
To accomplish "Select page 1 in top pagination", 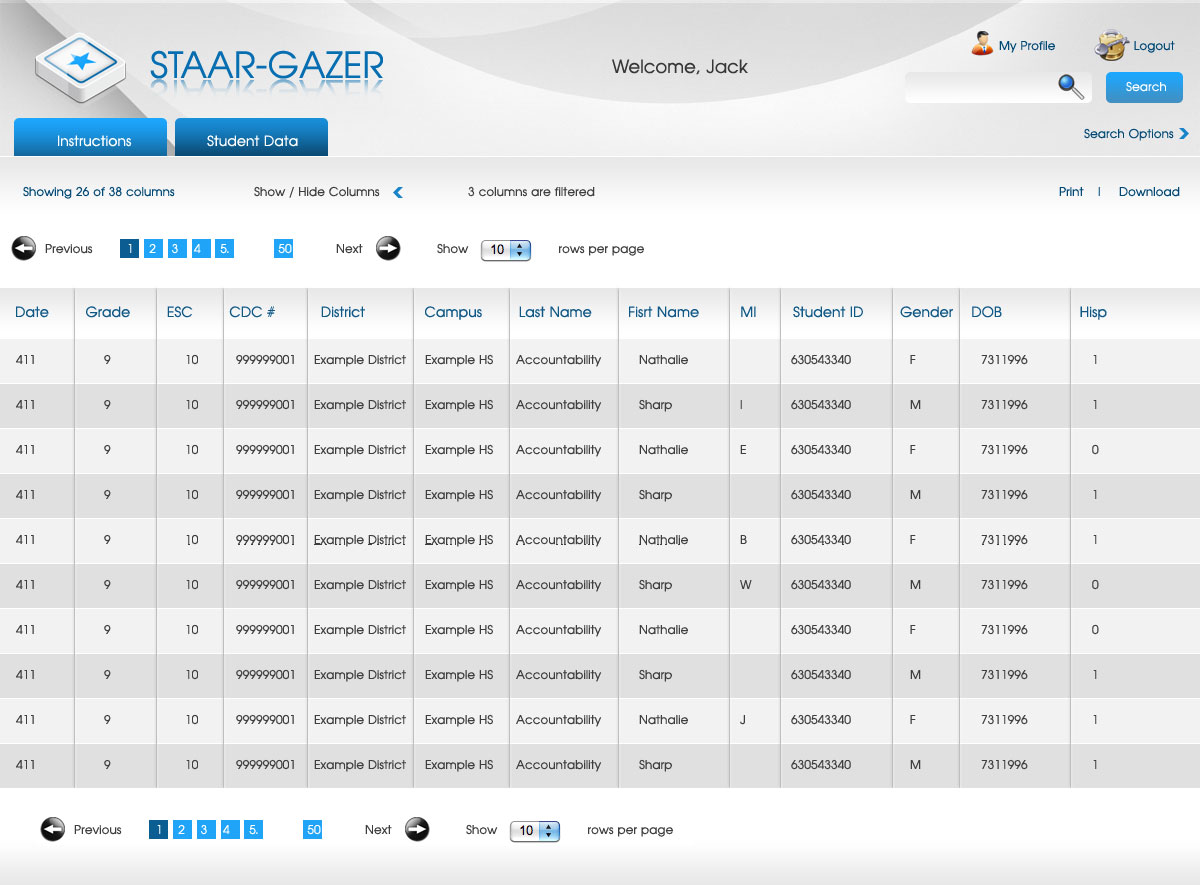I will pos(129,249).
